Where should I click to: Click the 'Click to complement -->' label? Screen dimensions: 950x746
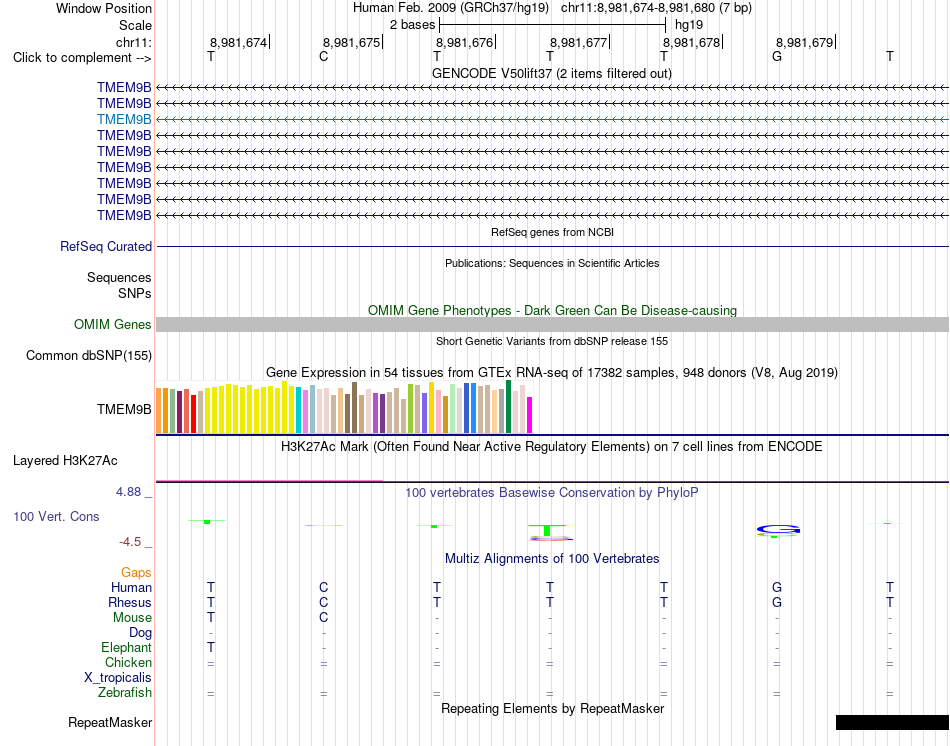[x=82, y=58]
